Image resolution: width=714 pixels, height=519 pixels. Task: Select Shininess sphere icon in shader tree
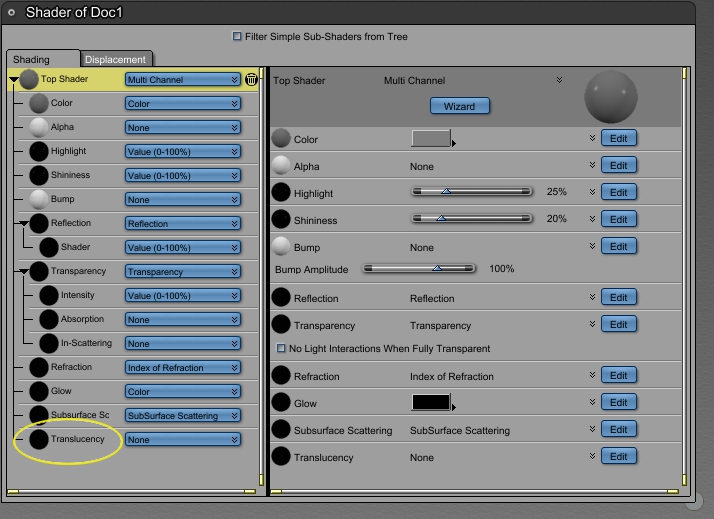(39, 175)
